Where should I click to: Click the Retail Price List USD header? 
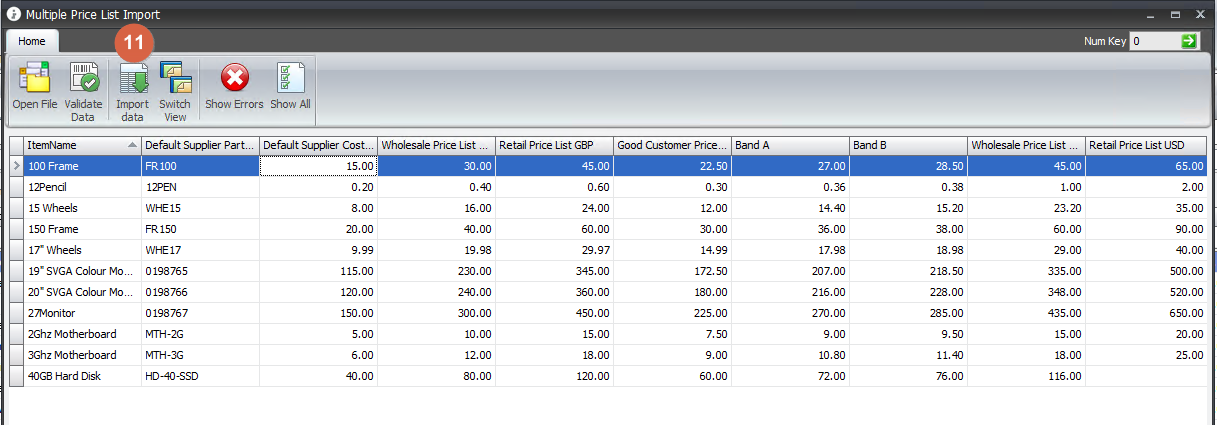click(x=1144, y=145)
